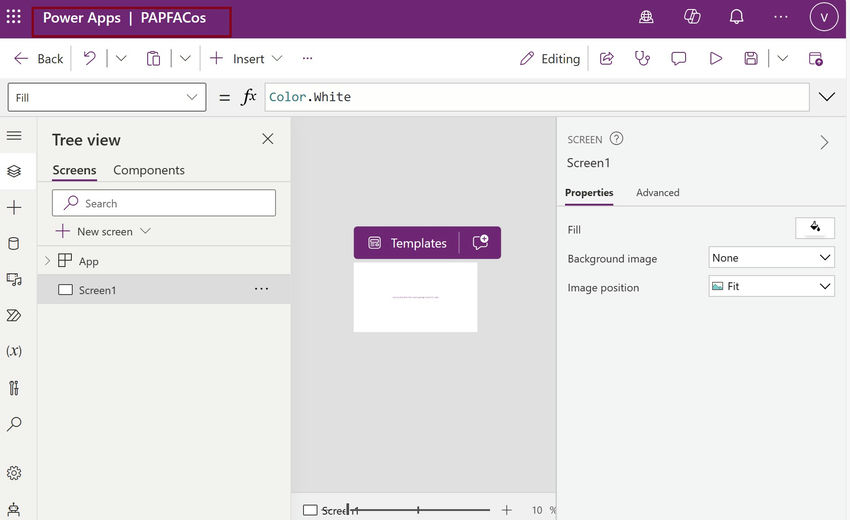Open Image position Fit dropdown

point(771,286)
